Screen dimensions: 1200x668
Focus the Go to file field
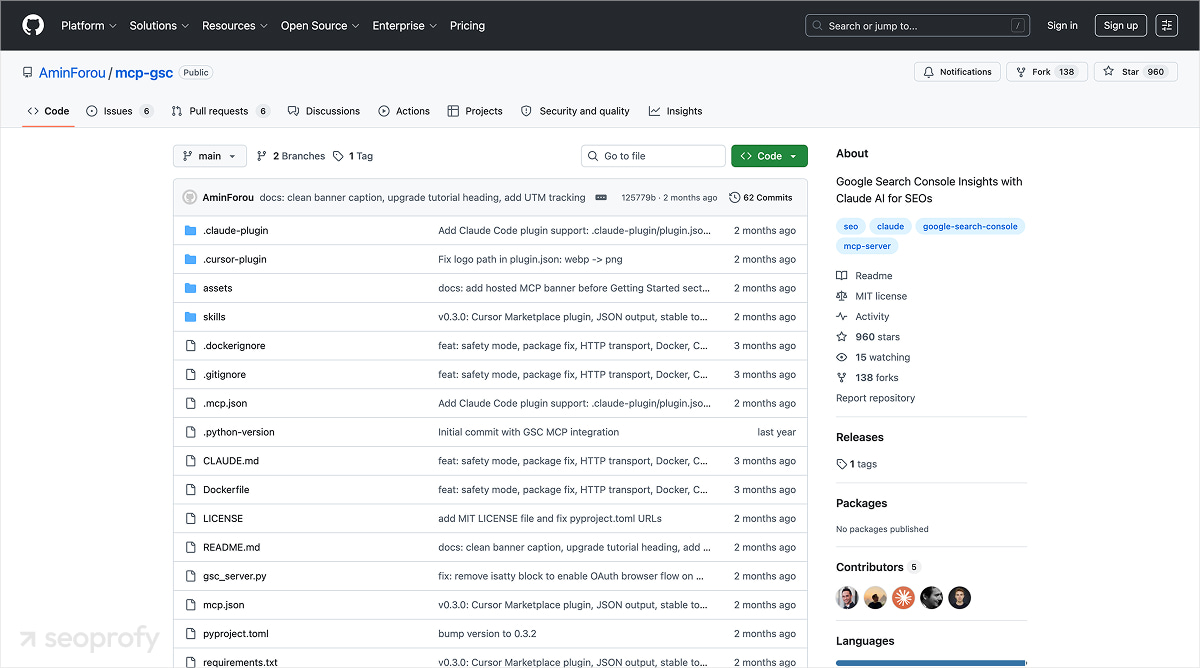[x=653, y=156]
